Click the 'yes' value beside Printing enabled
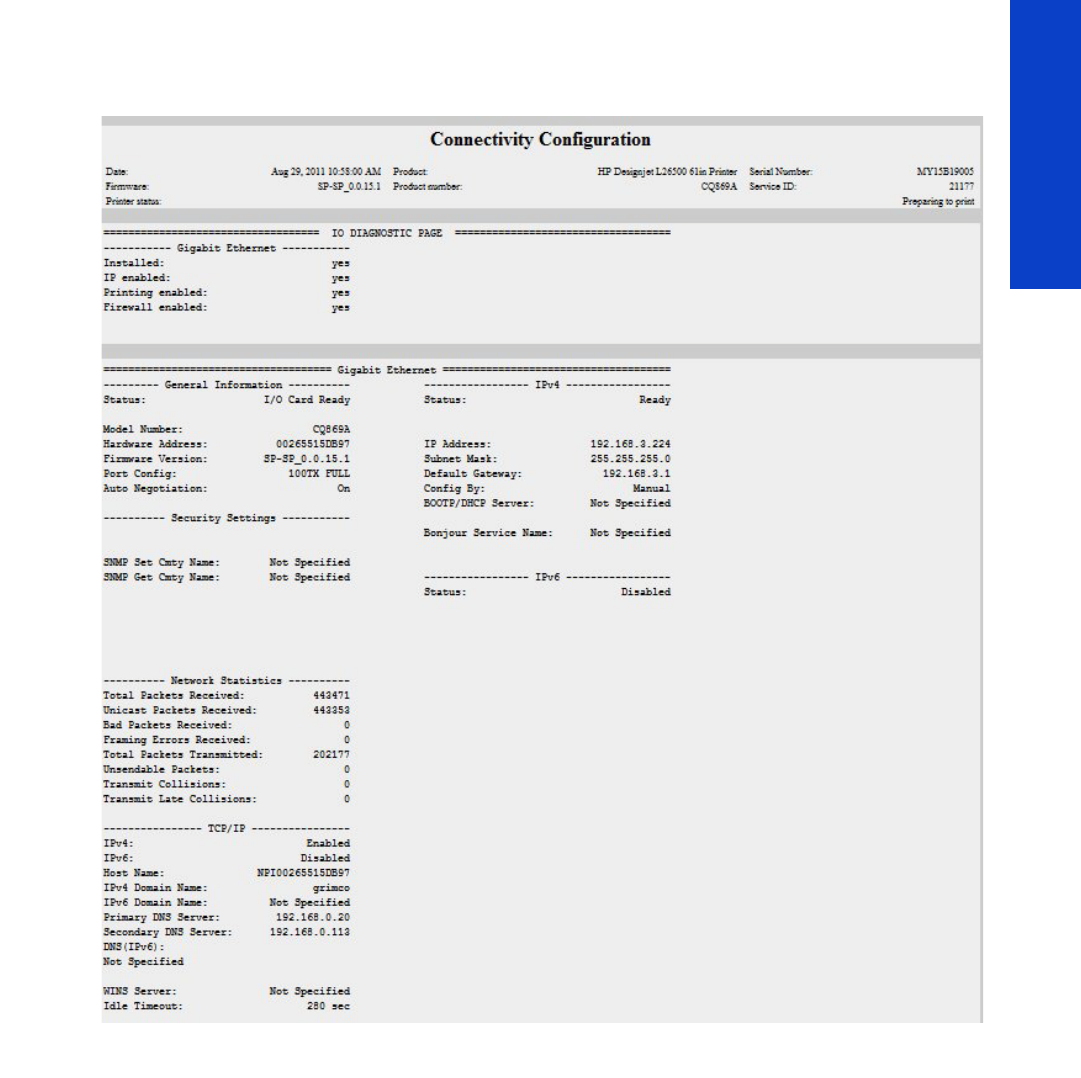 pyautogui.click(x=341, y=293)
